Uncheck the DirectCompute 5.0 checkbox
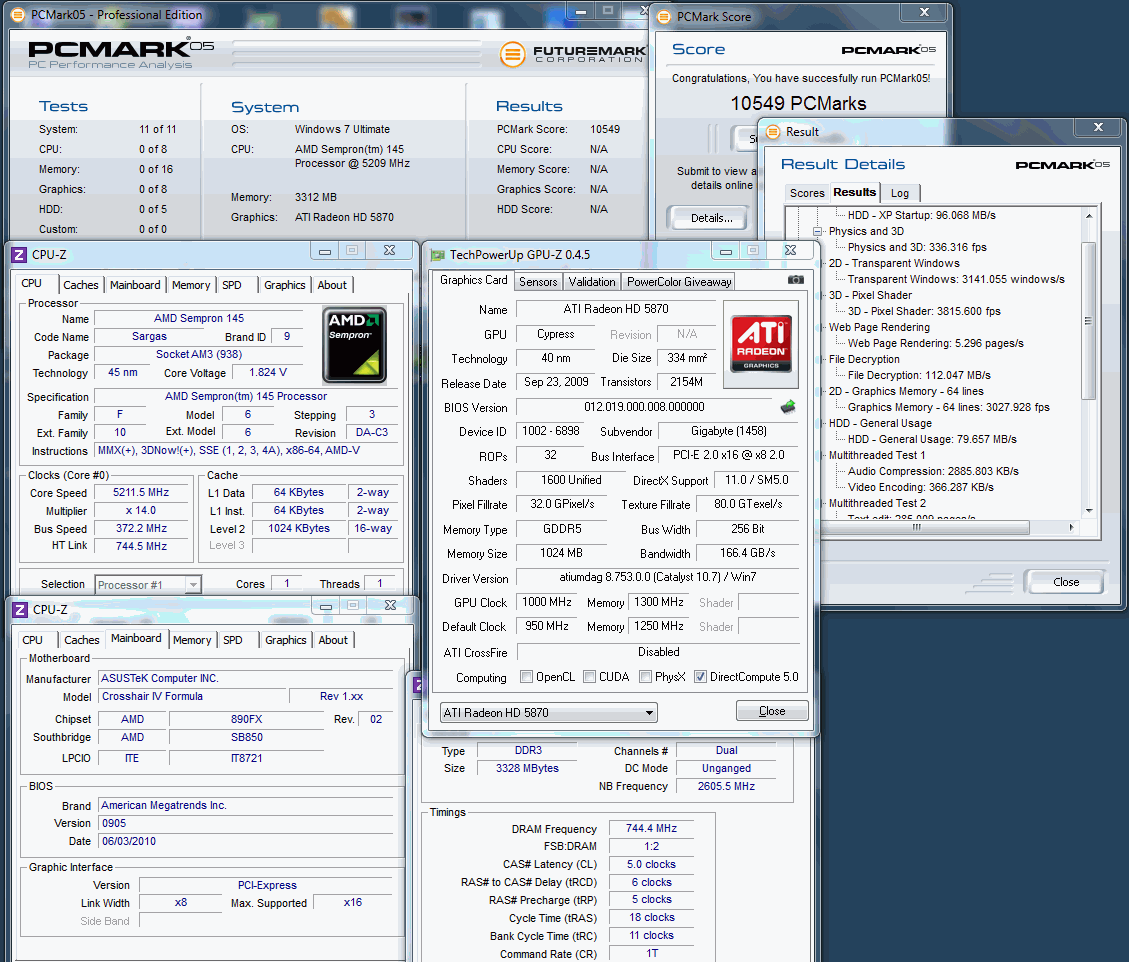1129x962 pixels. point(700,677)
